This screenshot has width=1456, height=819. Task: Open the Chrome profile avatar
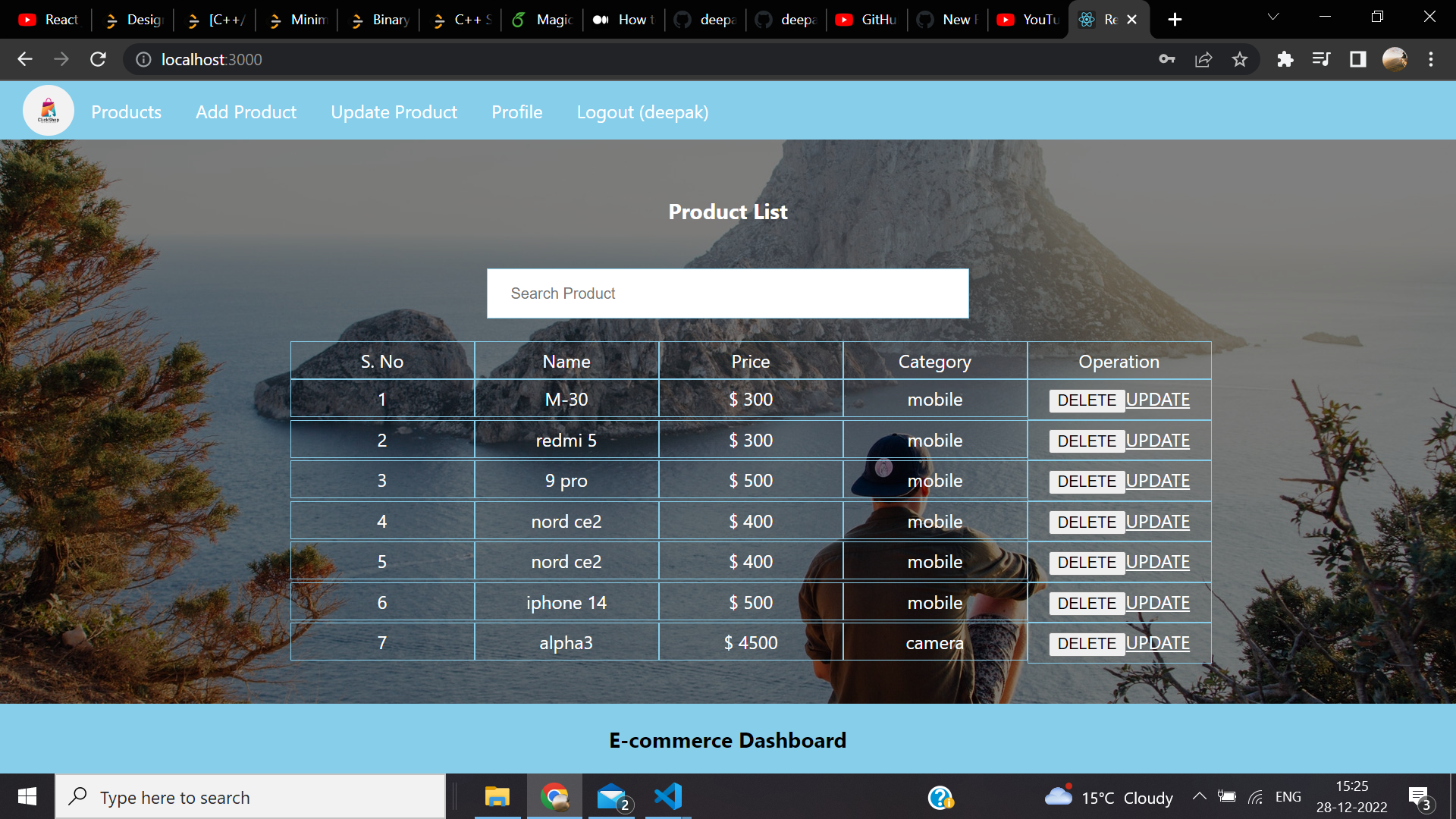1395,59
